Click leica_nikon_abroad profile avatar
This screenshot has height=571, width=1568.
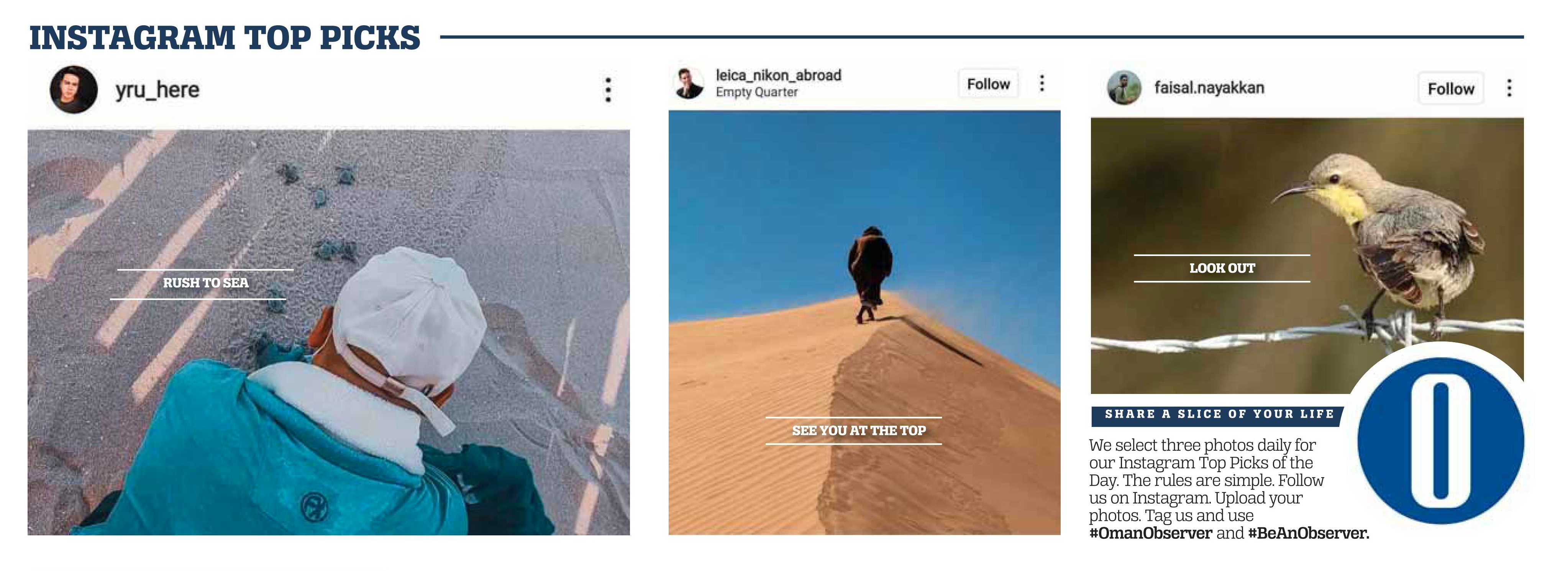[x=689, y=84]
